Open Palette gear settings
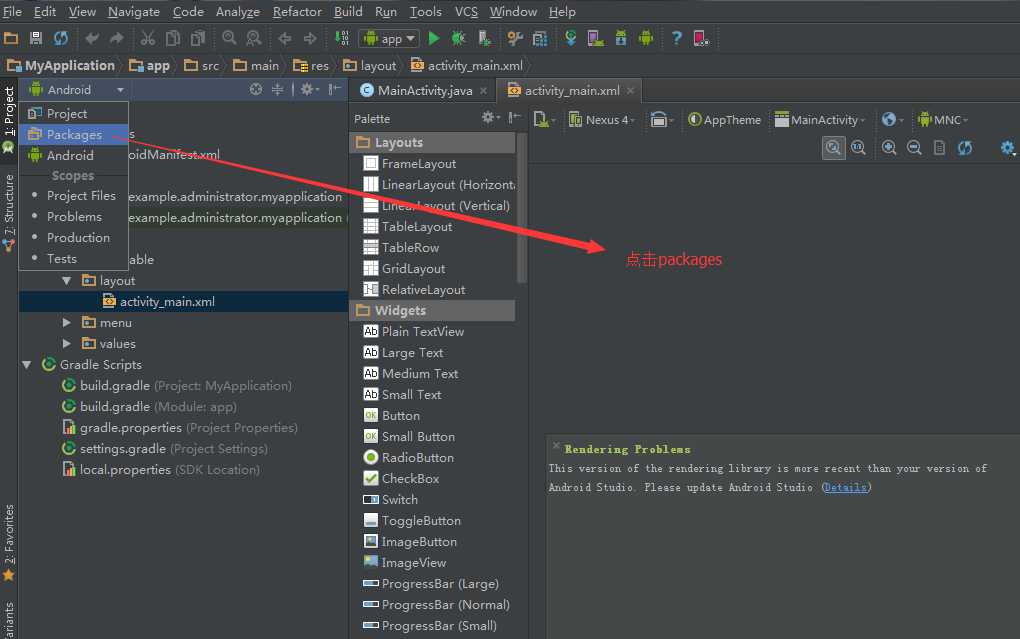 coord(490,117)
